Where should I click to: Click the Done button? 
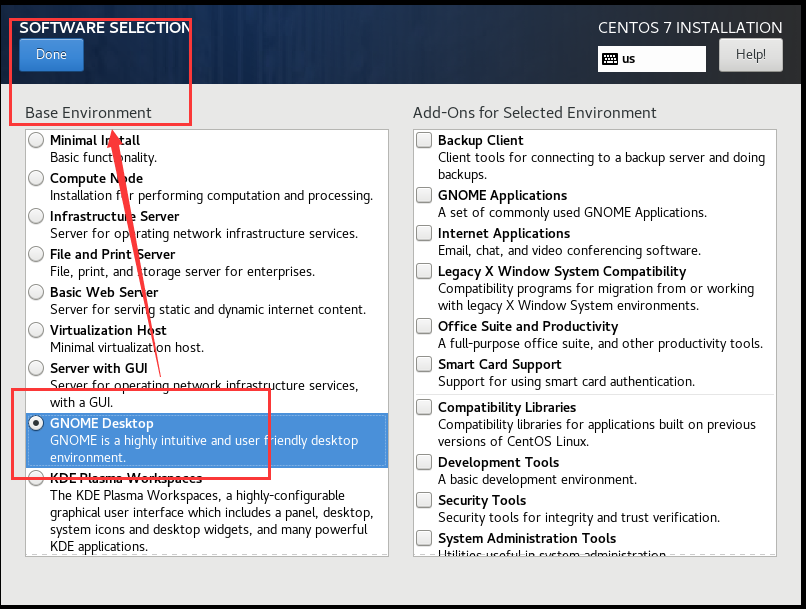tap(51, 55)
